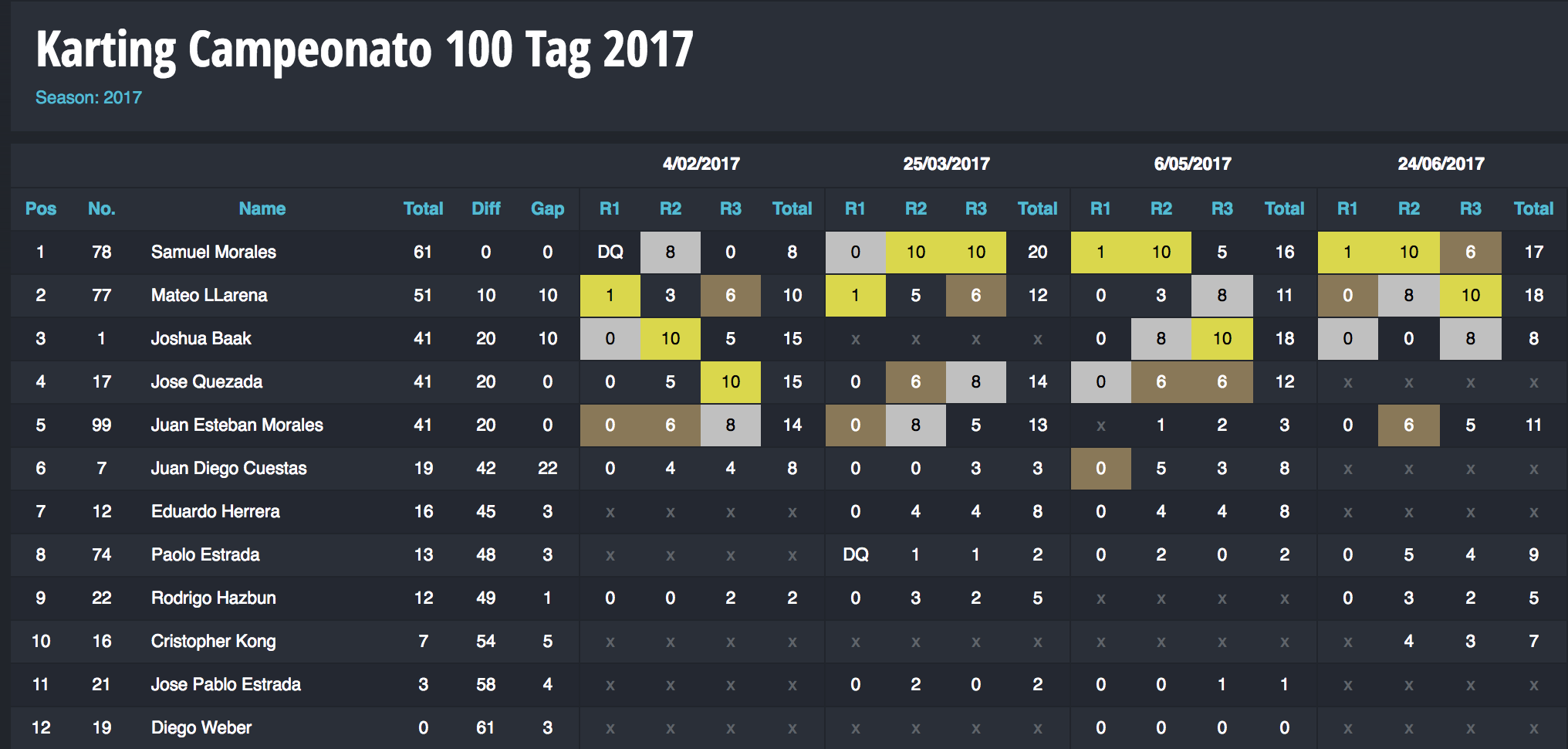
Task: Sort by the Pos column header
Action: point(41,208)
